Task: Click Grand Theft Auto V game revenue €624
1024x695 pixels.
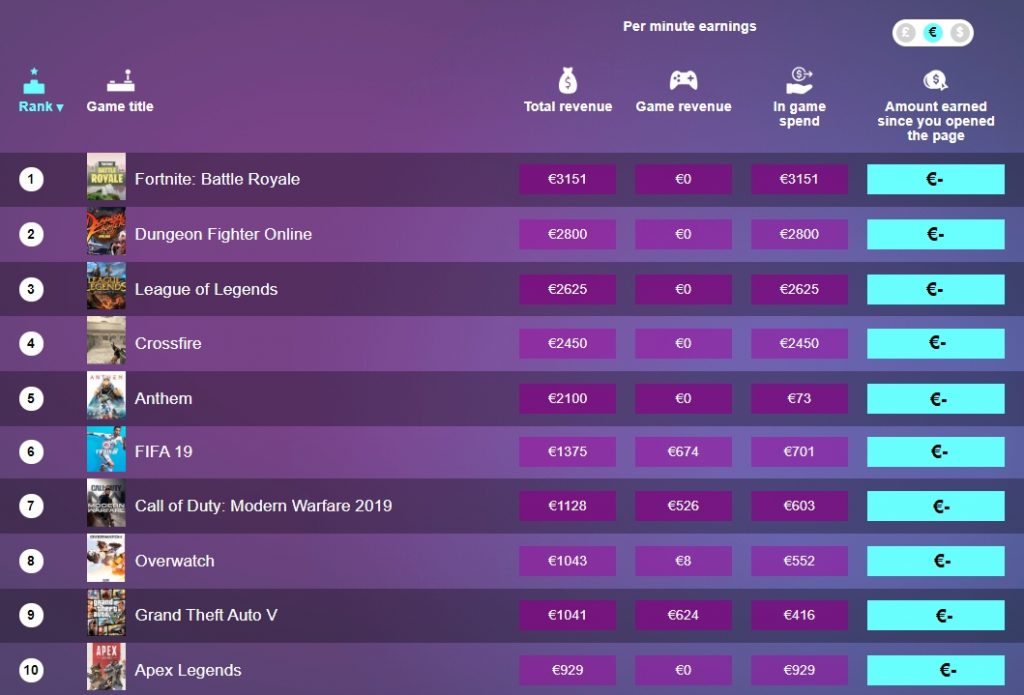Action: [x=683, y=615]
